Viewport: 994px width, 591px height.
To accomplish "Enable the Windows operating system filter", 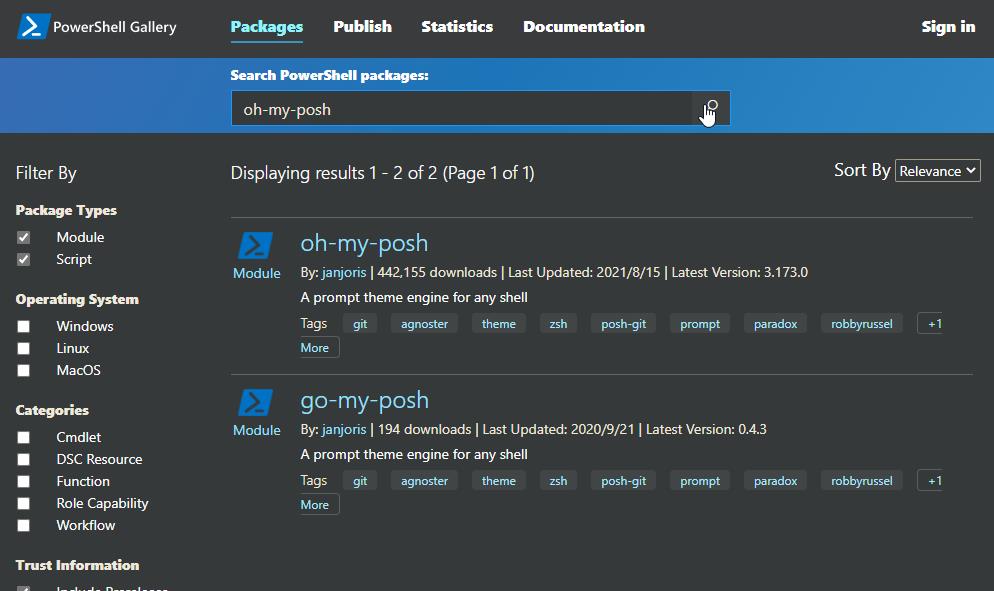I will [24, 327].
